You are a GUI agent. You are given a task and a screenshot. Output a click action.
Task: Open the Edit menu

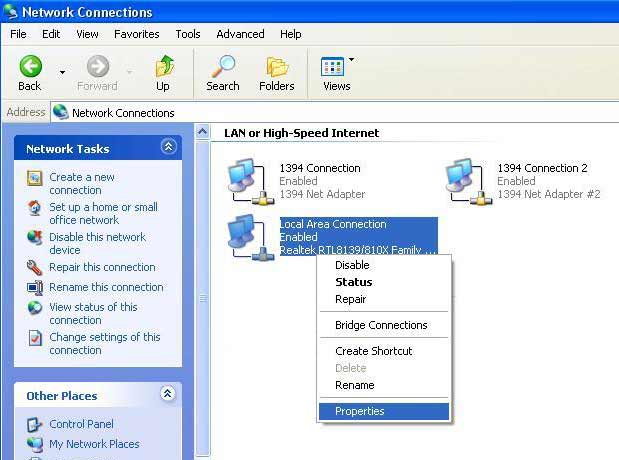[51, 34]
